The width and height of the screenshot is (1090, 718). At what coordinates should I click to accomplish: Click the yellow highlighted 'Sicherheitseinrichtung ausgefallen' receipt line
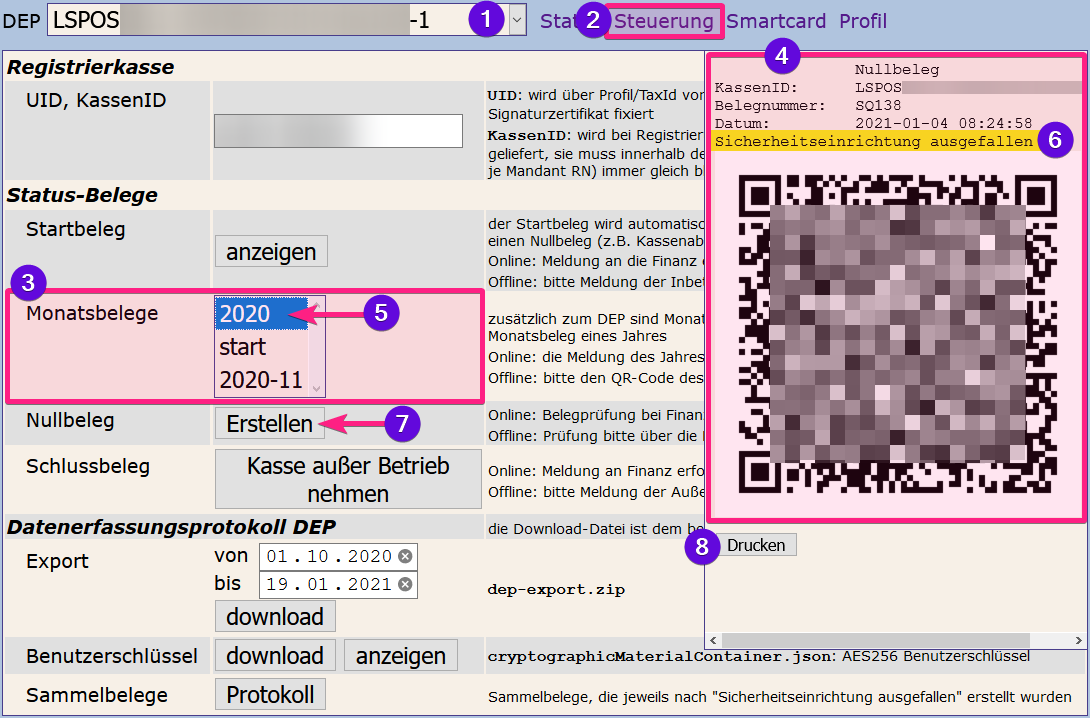pos(874,142)
